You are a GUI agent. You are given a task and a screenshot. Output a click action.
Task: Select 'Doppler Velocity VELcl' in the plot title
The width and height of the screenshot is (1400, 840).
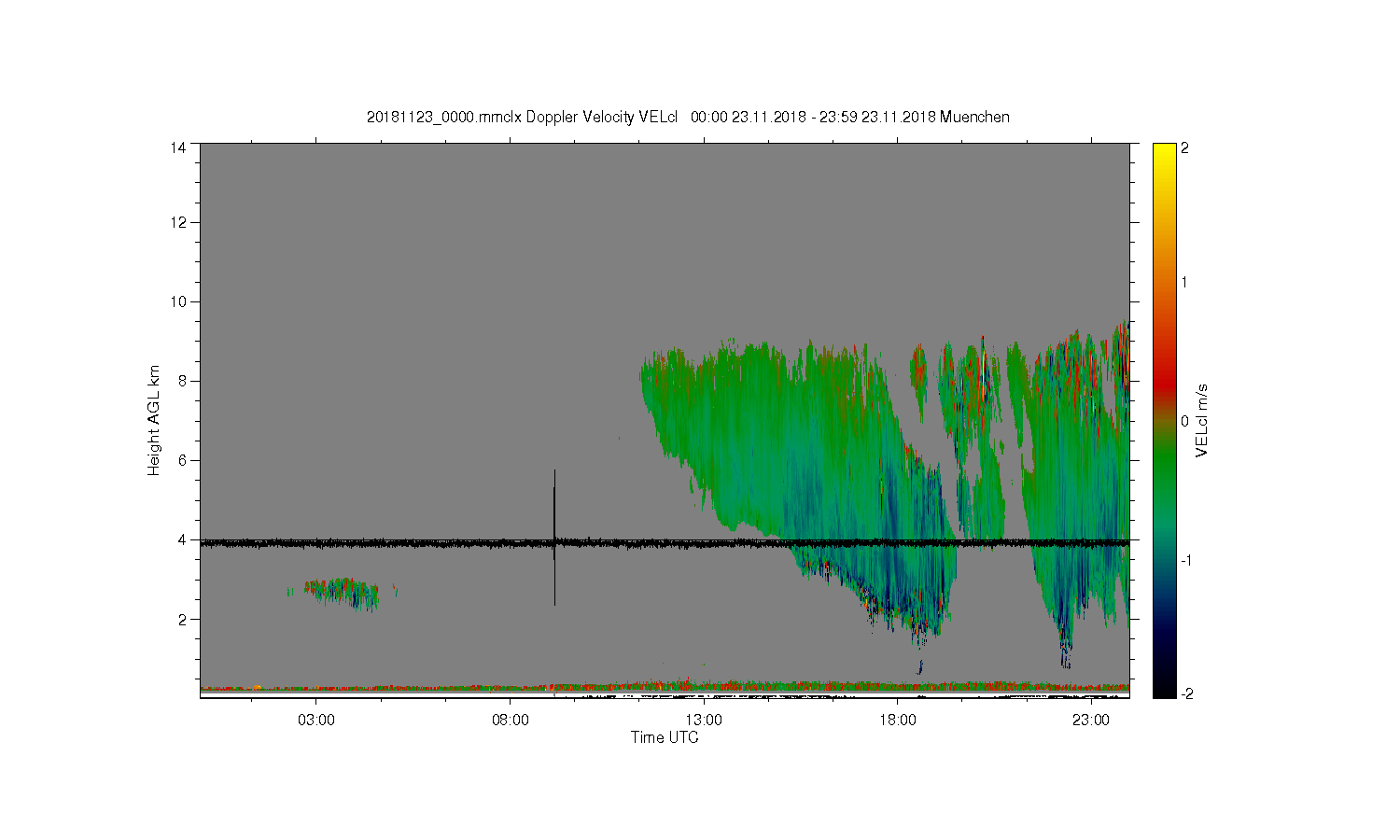tap(601, 118)
